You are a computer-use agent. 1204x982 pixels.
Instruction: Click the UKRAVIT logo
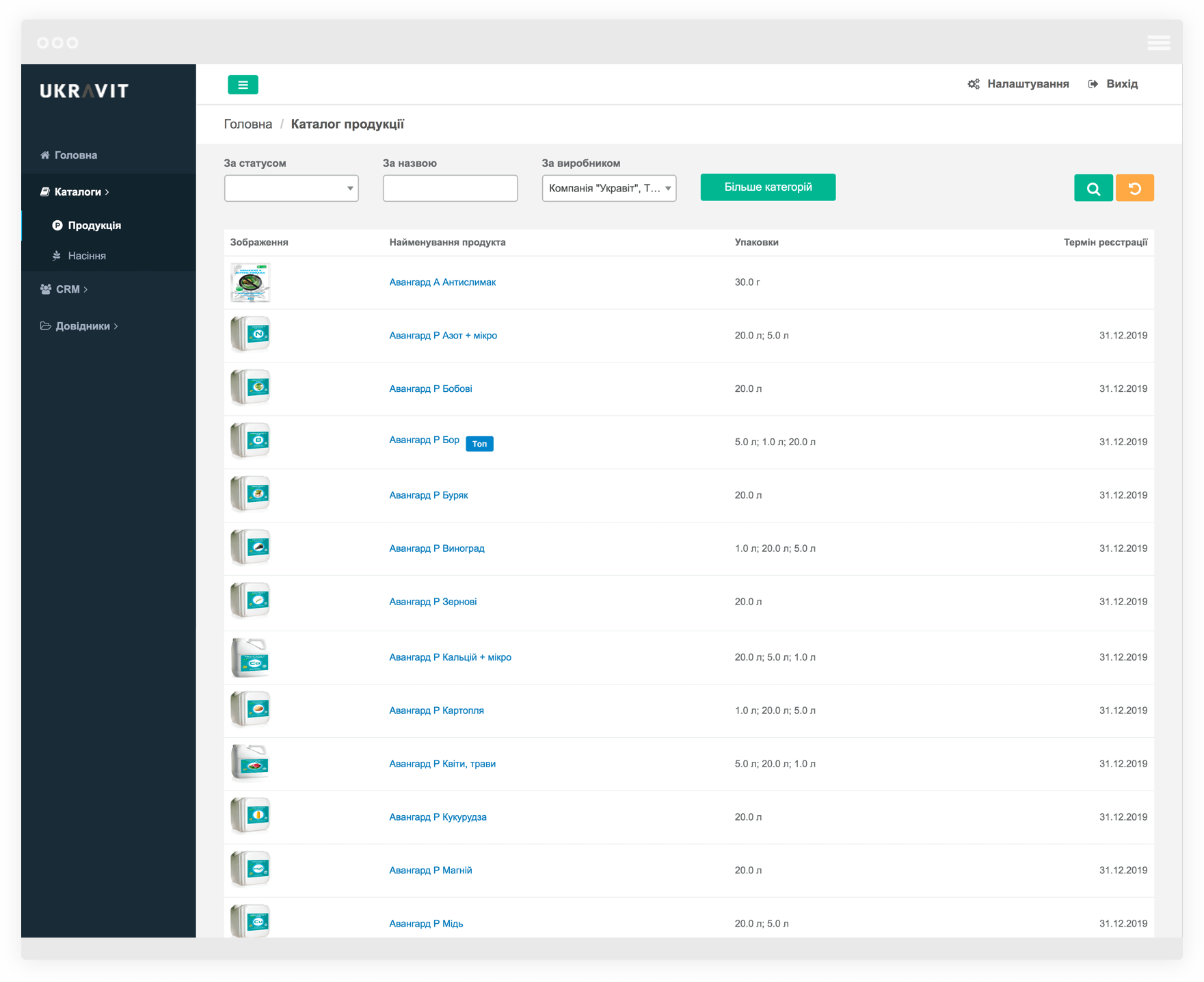[x=84, y=91]
